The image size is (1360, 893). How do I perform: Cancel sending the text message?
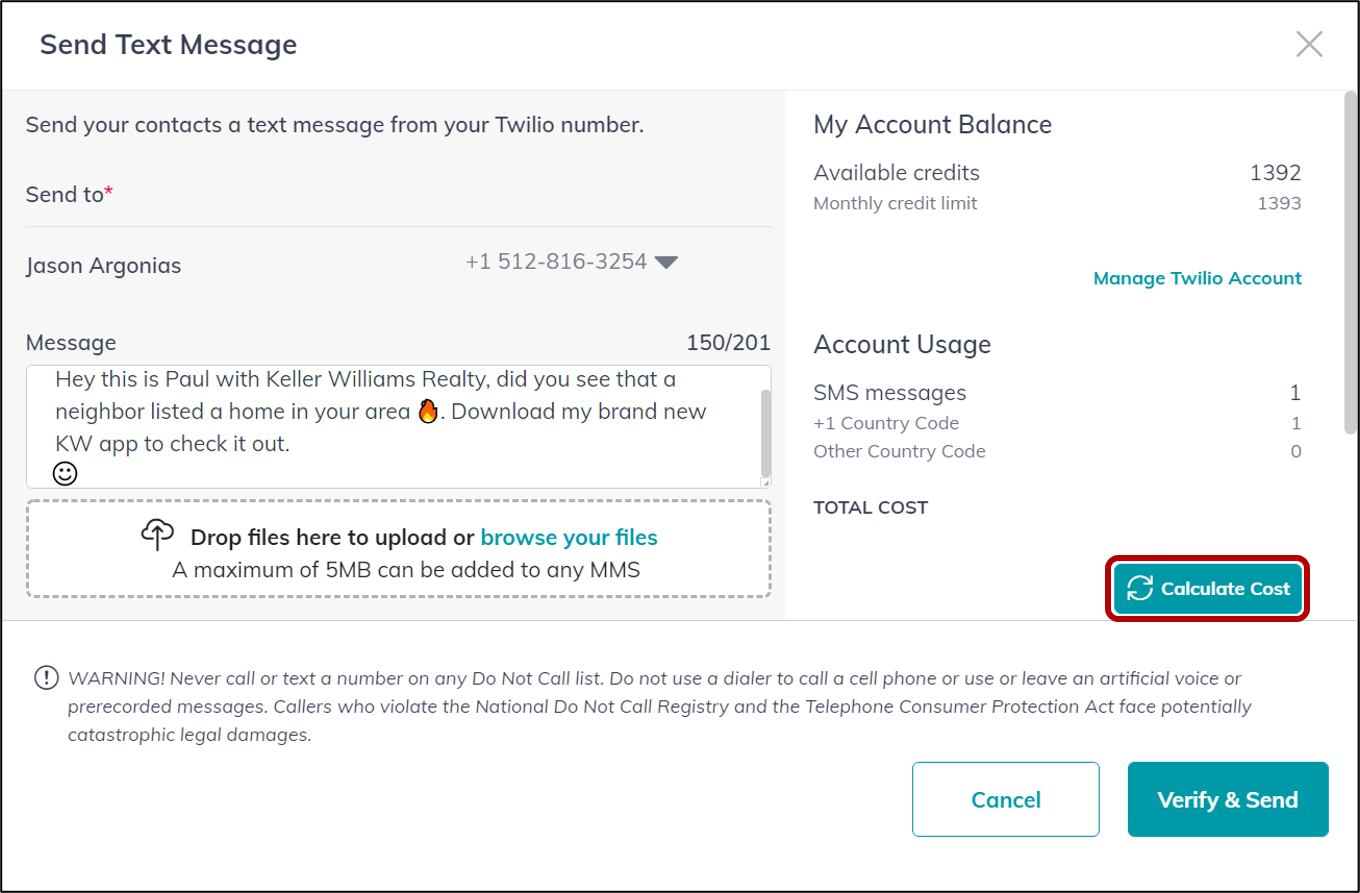point(1005,799)
